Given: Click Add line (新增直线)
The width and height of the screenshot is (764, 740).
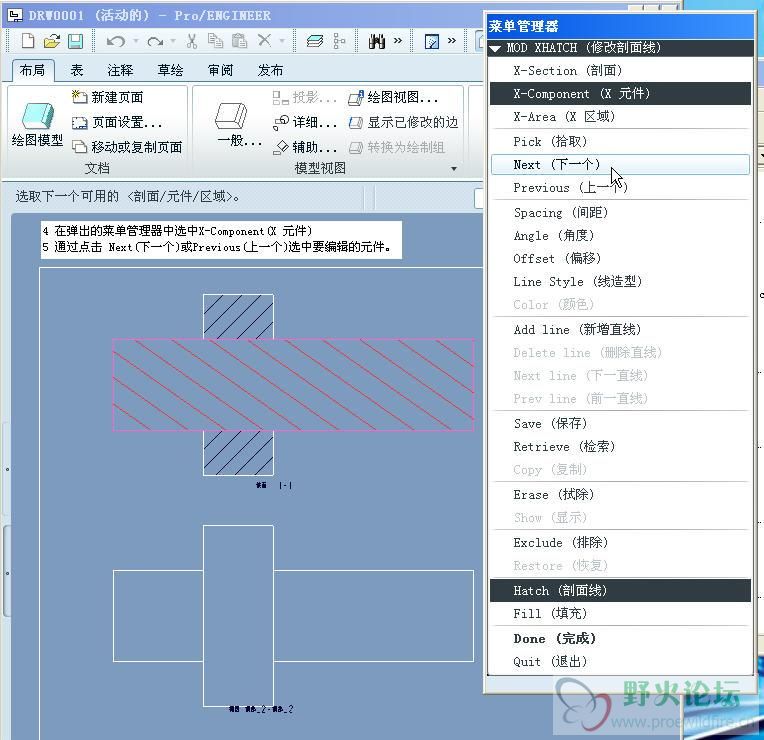Looking at the screenshot, I should point(620,330).
